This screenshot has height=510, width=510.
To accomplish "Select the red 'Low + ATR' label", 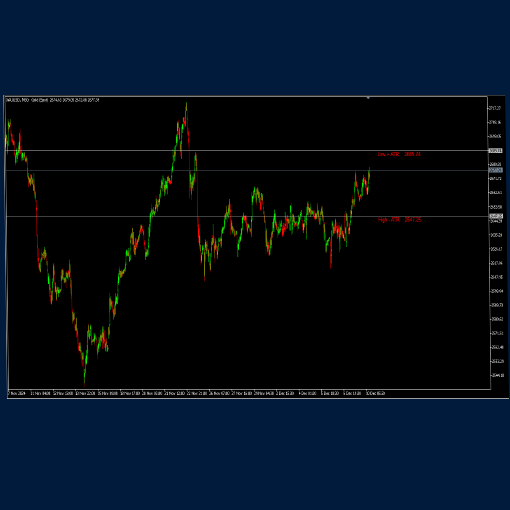I will [399, 154].
